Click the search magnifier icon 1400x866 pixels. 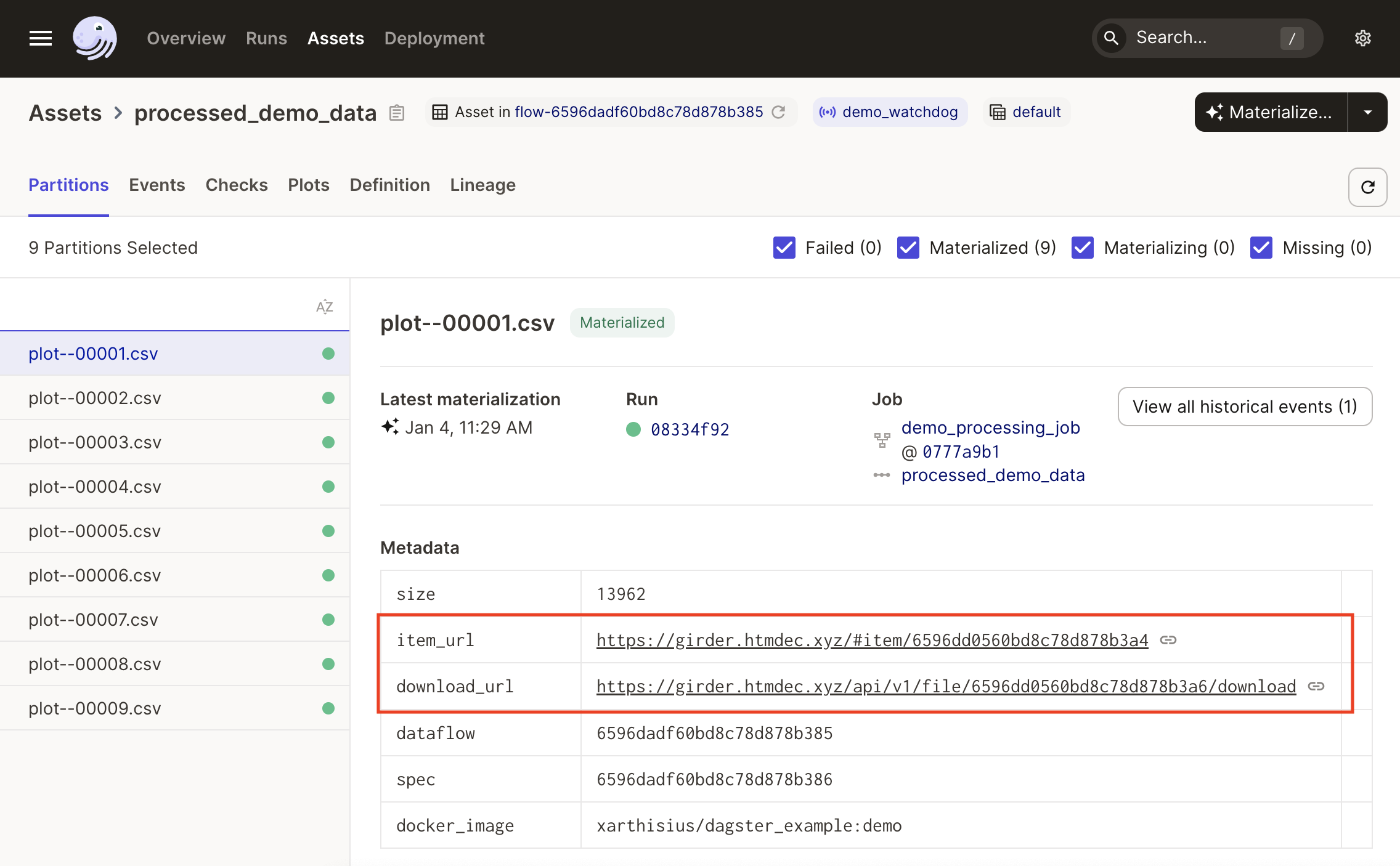(1111, 38)
